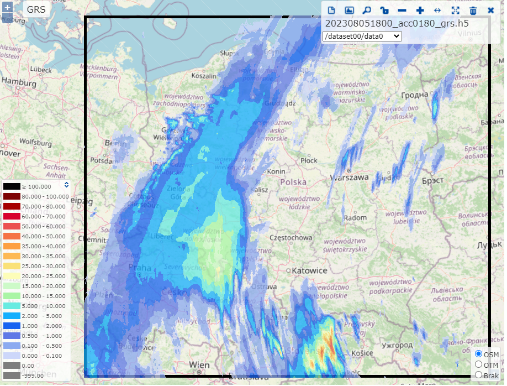Toggle the unlock padlock icon

[384, 10]
